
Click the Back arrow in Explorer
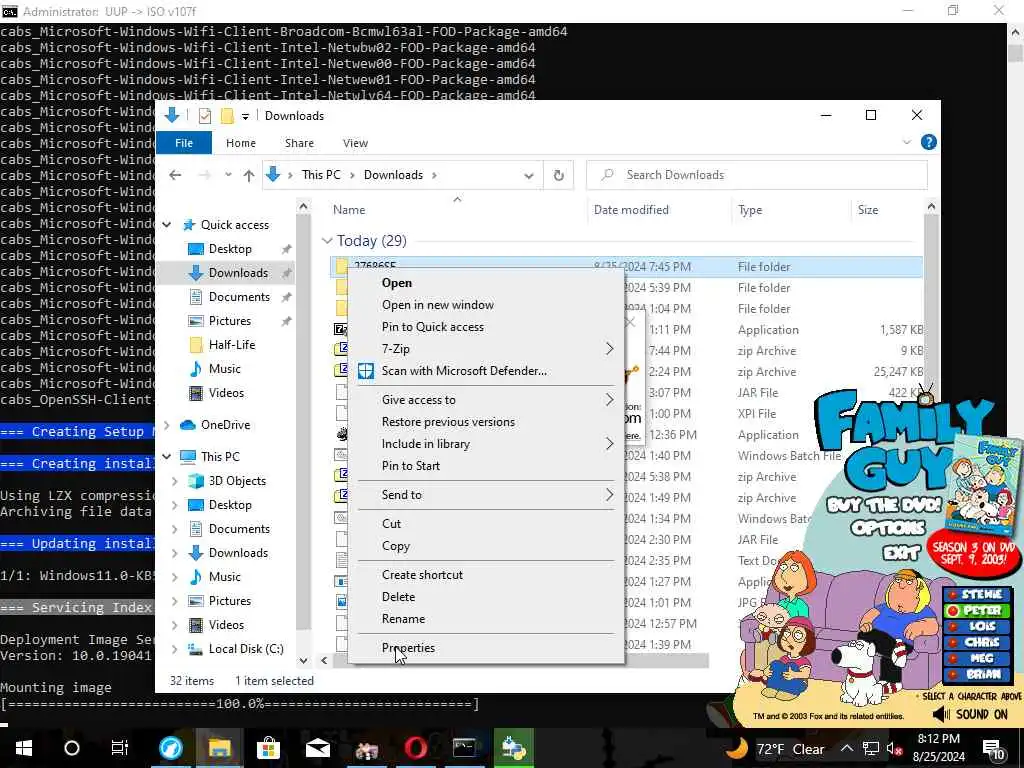tap(175, 175)
